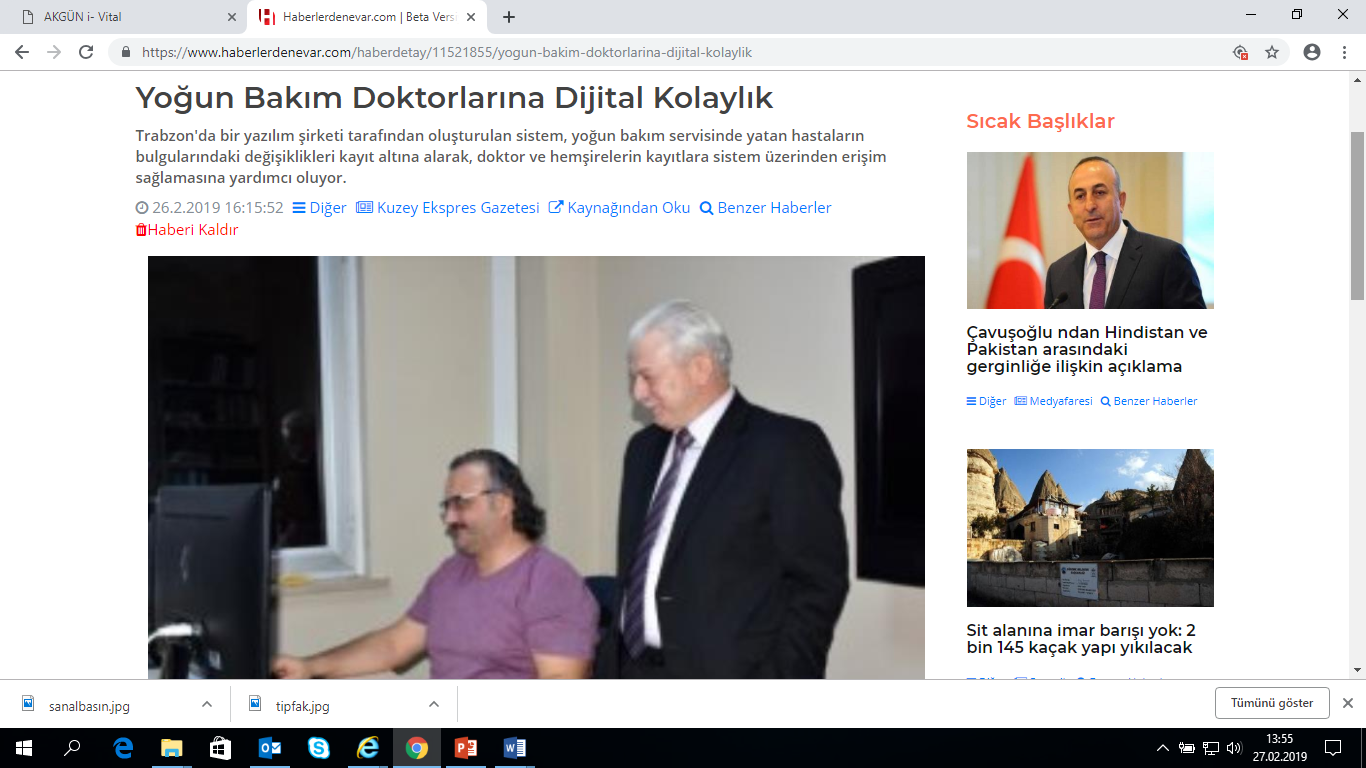Open the main article photo
The width and height of the screenshot is (1366, 768).
(536, 468)
